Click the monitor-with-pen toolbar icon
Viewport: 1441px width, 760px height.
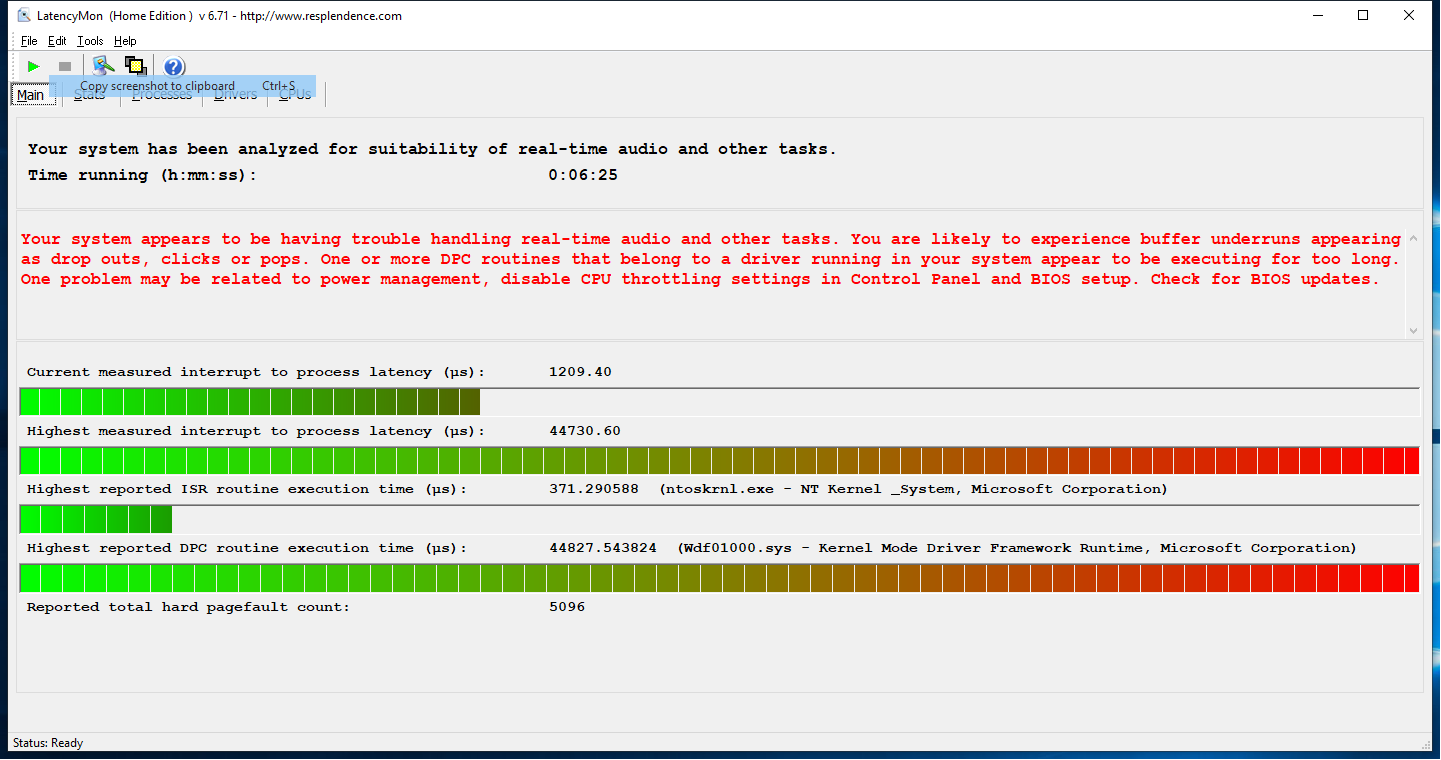point(102,66)
